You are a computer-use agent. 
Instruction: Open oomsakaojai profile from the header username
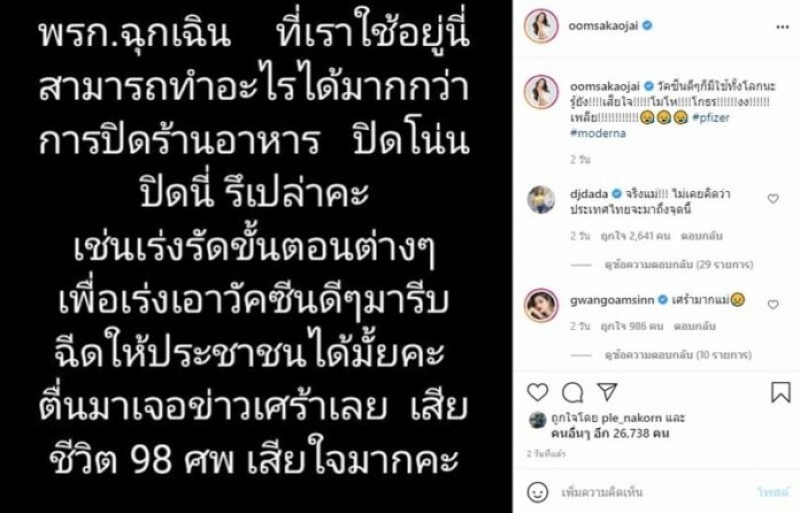click(603, 26)
